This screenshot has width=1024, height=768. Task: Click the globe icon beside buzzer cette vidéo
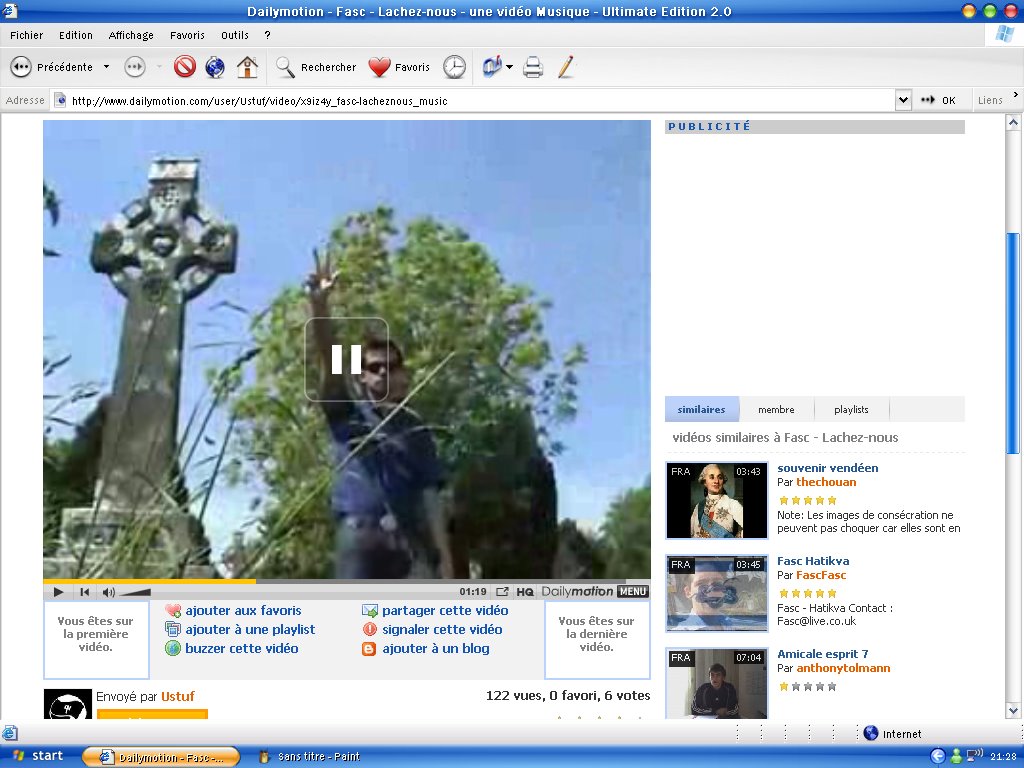pyautogui.click(x=173, y=648)
